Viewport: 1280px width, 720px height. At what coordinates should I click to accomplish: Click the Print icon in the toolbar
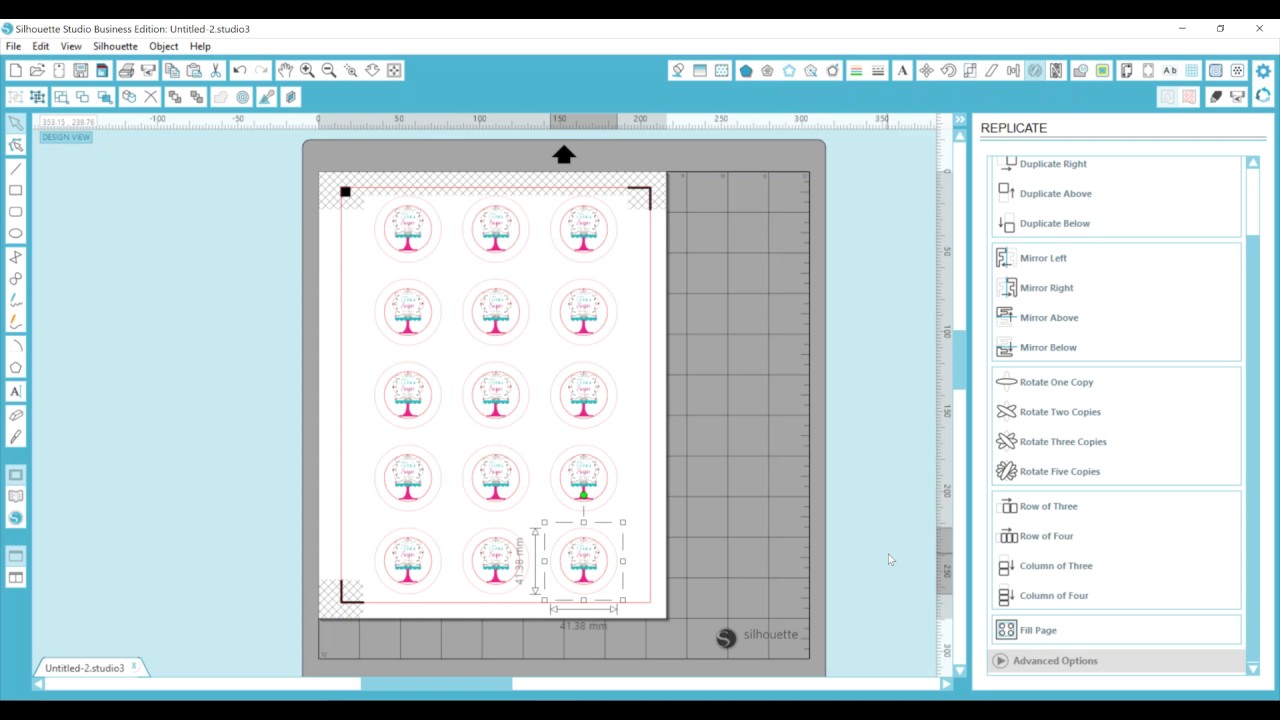click(126, 70)
